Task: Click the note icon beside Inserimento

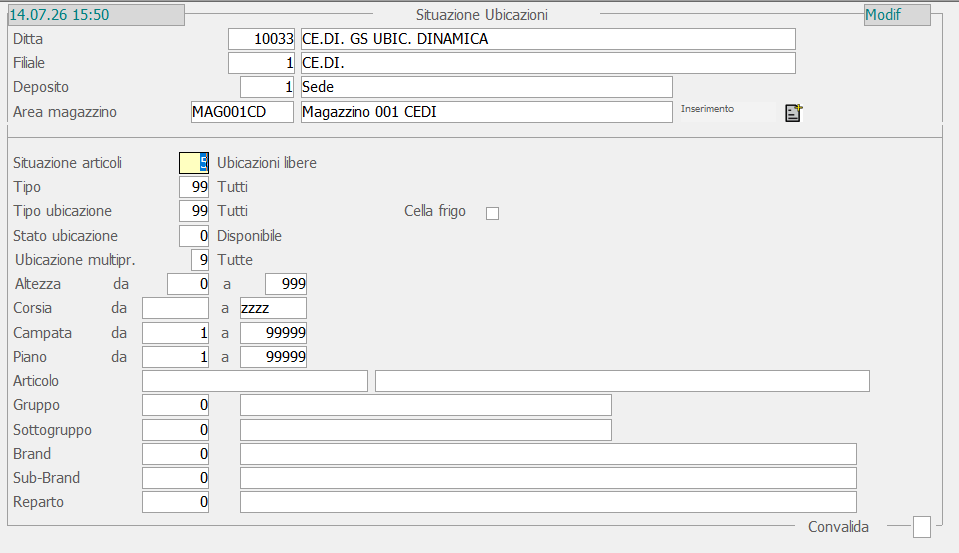Action: [x=793, y=113]
